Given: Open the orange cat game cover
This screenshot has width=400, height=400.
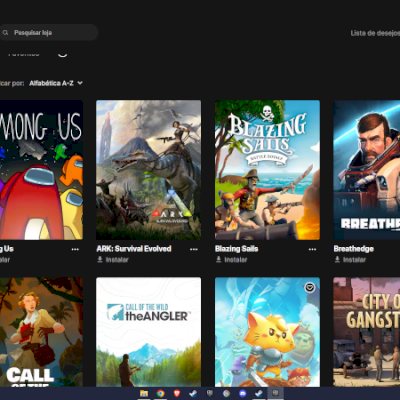Looking at the screenshot, I should (267, 332).
